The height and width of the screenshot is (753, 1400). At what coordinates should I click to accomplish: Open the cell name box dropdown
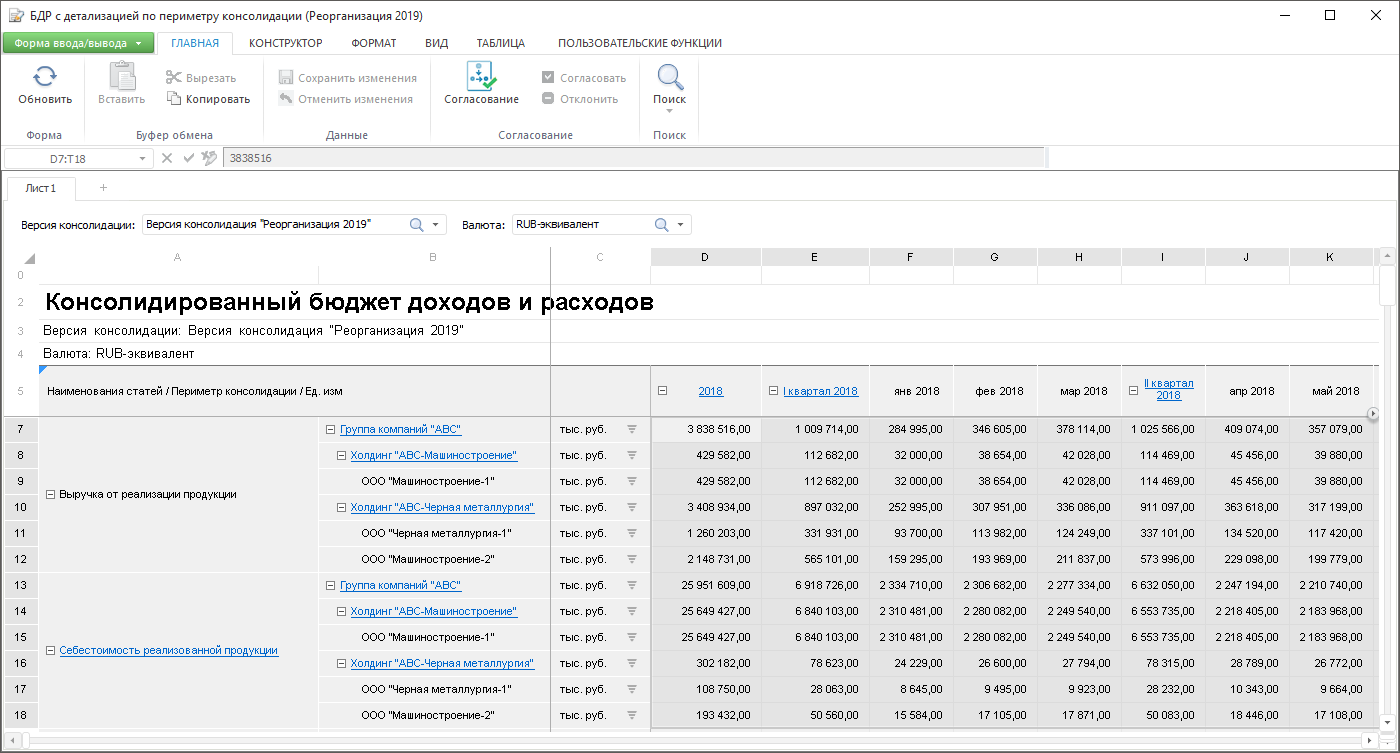pos(142,158)
